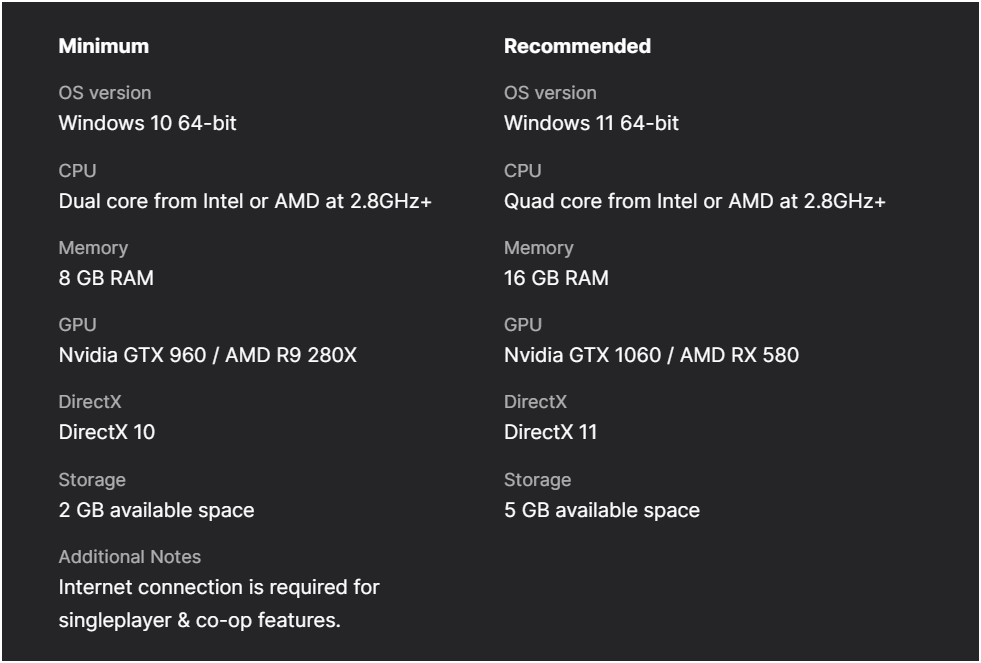The width and height of the screenshot is (981, 663).
Task: Click the Minimum column OS version label
Action: click(104, 93)
